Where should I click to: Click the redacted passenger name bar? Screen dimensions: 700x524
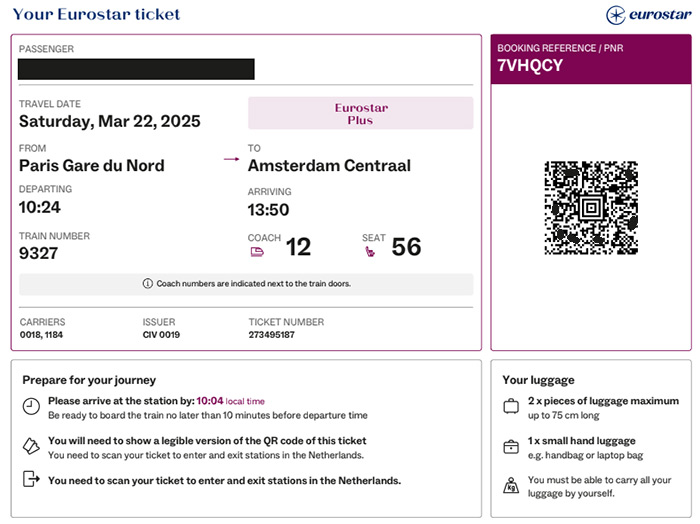pos(136,69)
